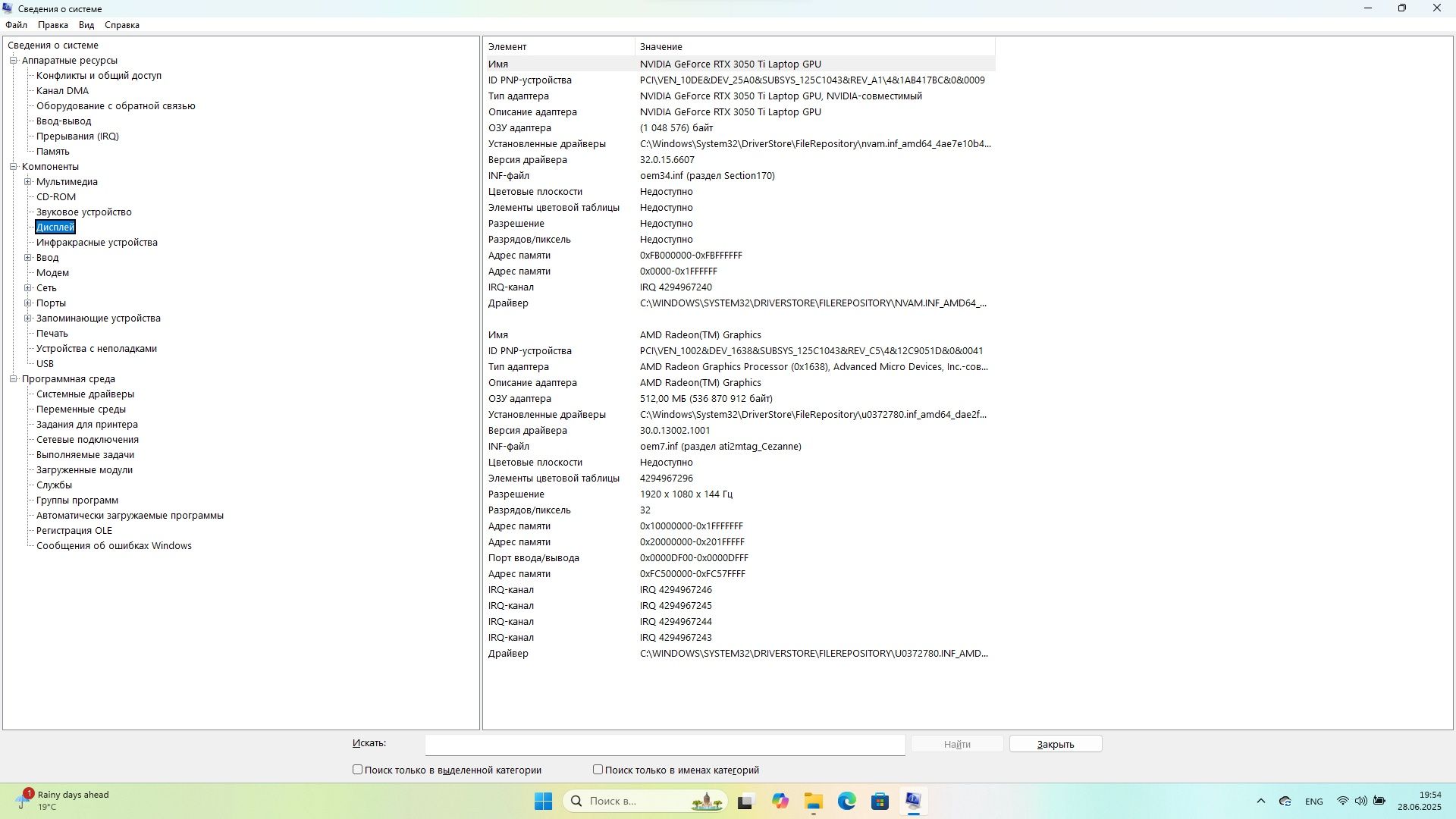Select the 1920 x 1080 x 144 Гц value
Image resolution: width=1456 pixels, height=819 pixels.
tap(686, 494)
